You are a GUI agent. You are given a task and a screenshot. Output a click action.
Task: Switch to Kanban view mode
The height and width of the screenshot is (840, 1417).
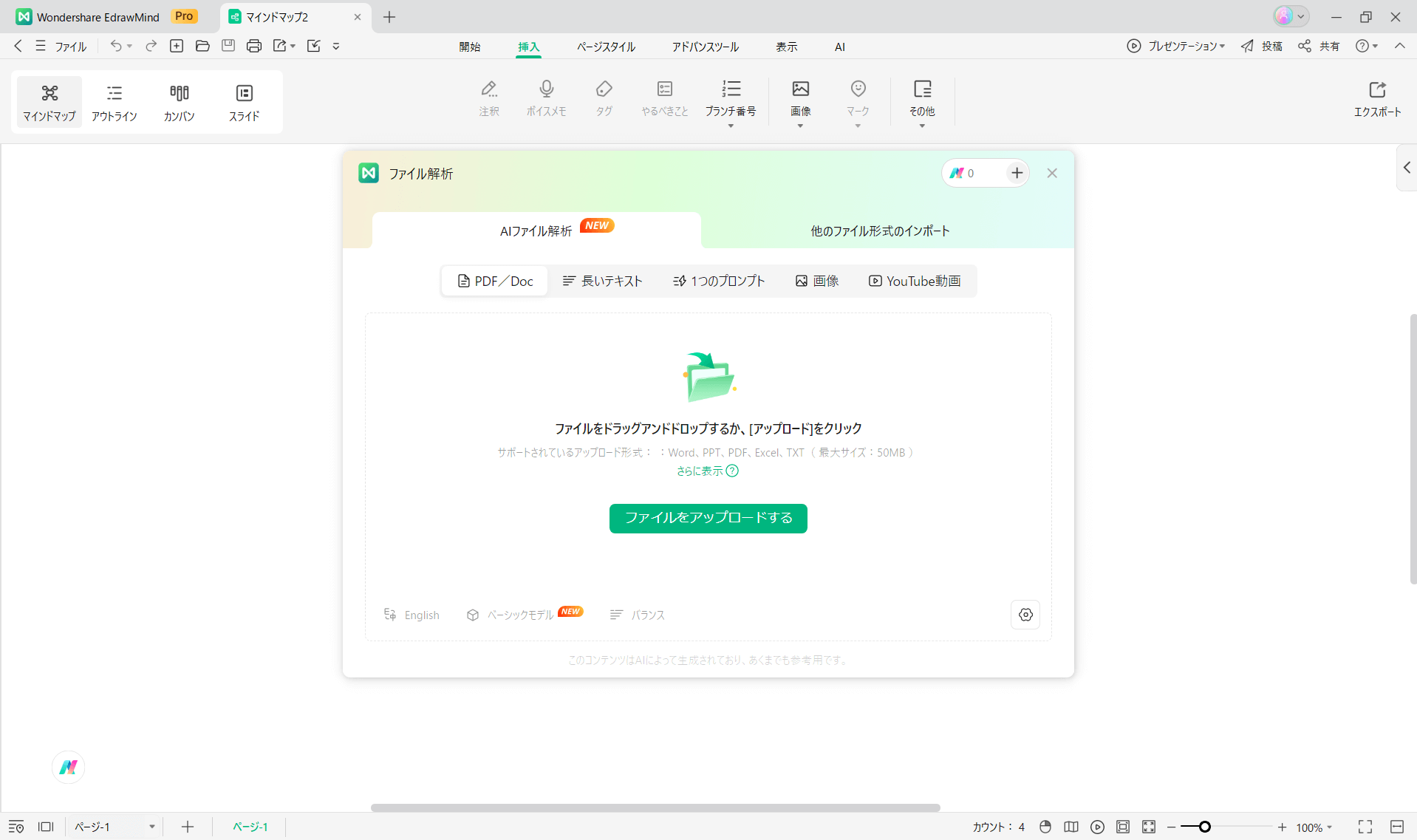click(x=180, y=102)
